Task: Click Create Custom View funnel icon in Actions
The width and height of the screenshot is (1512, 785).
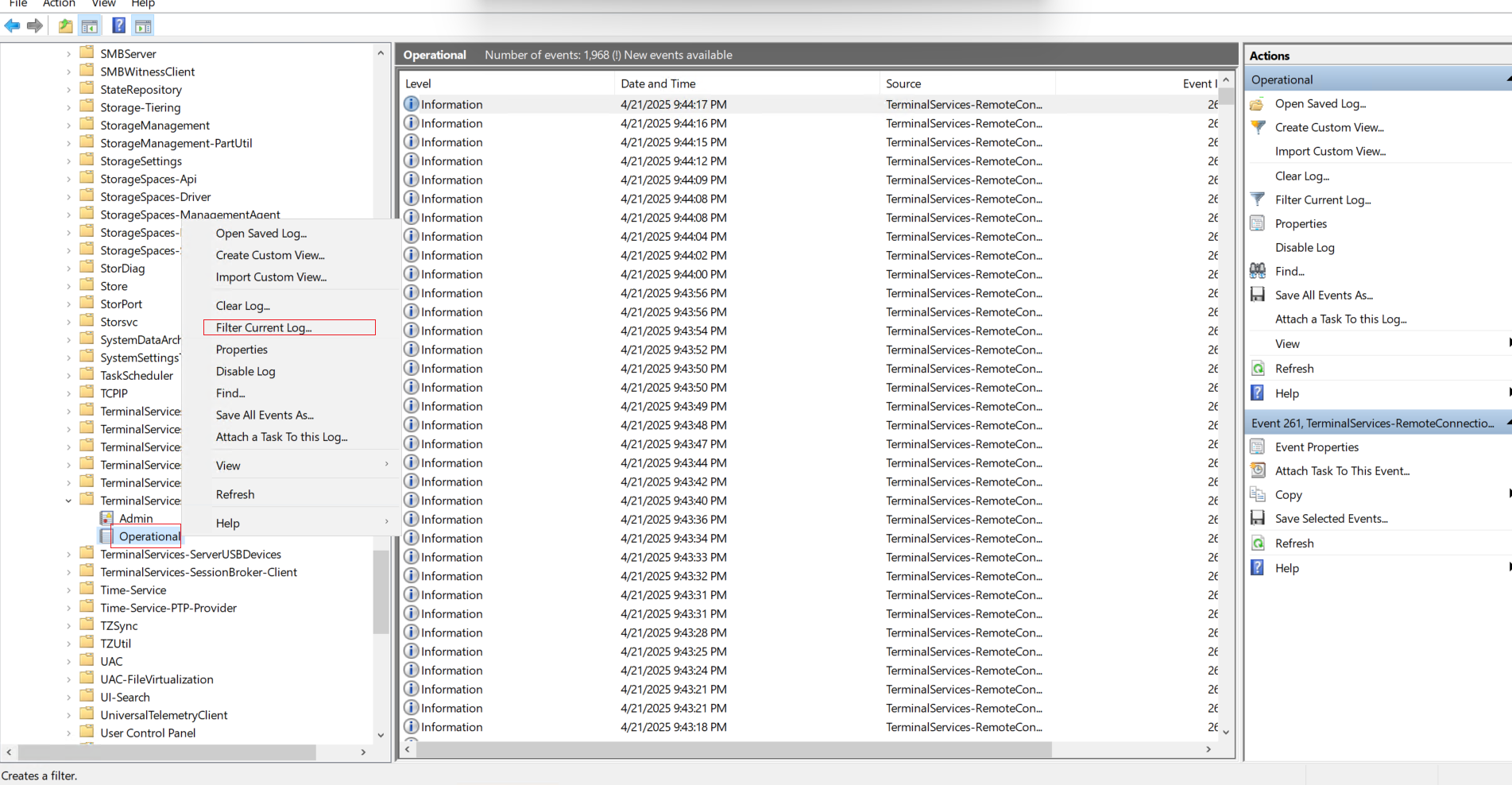Action: (x=1258, y=127)
